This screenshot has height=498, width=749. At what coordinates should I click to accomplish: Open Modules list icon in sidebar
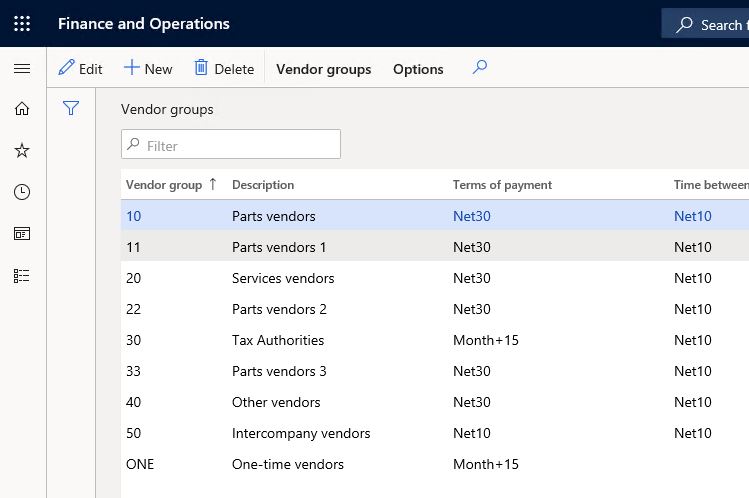pyautogui.click(x=22, y=275)
